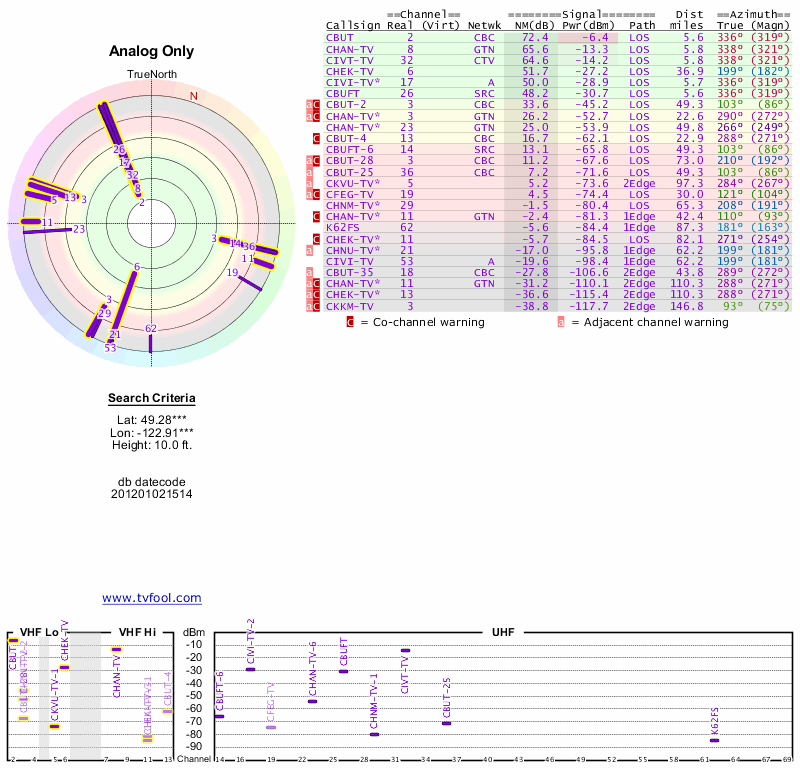The image size is (800, 768).
Task: Click the TrueNorth label above the radar
Action: pyautogui.click(x=152, y=74)
